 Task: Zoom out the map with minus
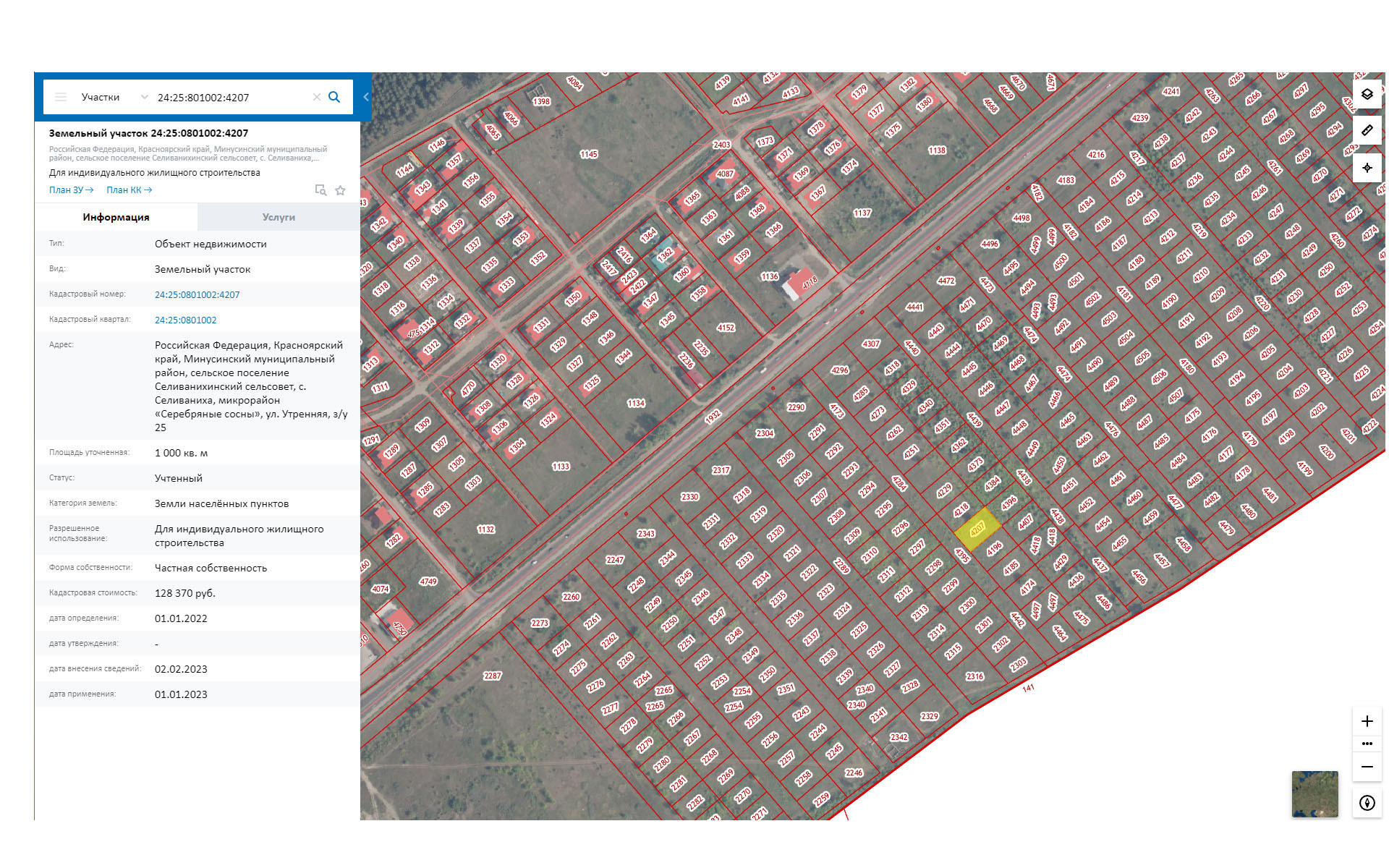point(1367,767)
